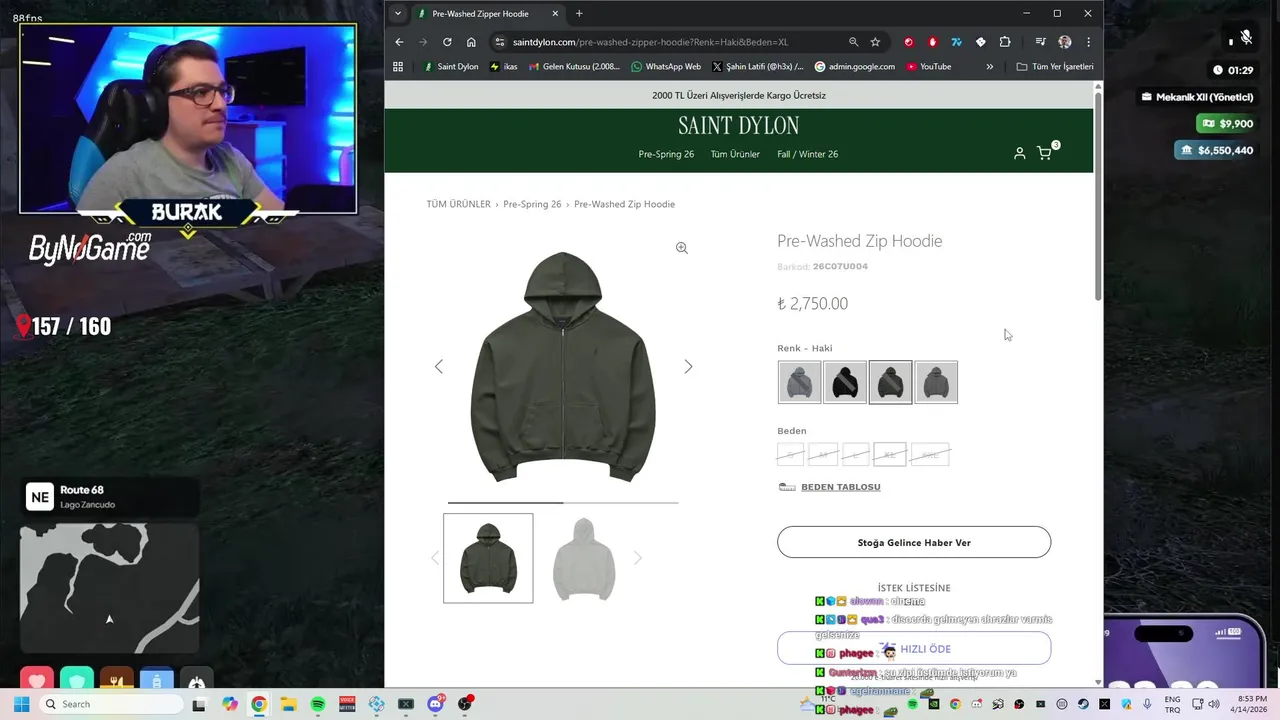Open WhatsApp Web bookmark
This screenshot has height=720, width=1280.
(x=666, y=67)
